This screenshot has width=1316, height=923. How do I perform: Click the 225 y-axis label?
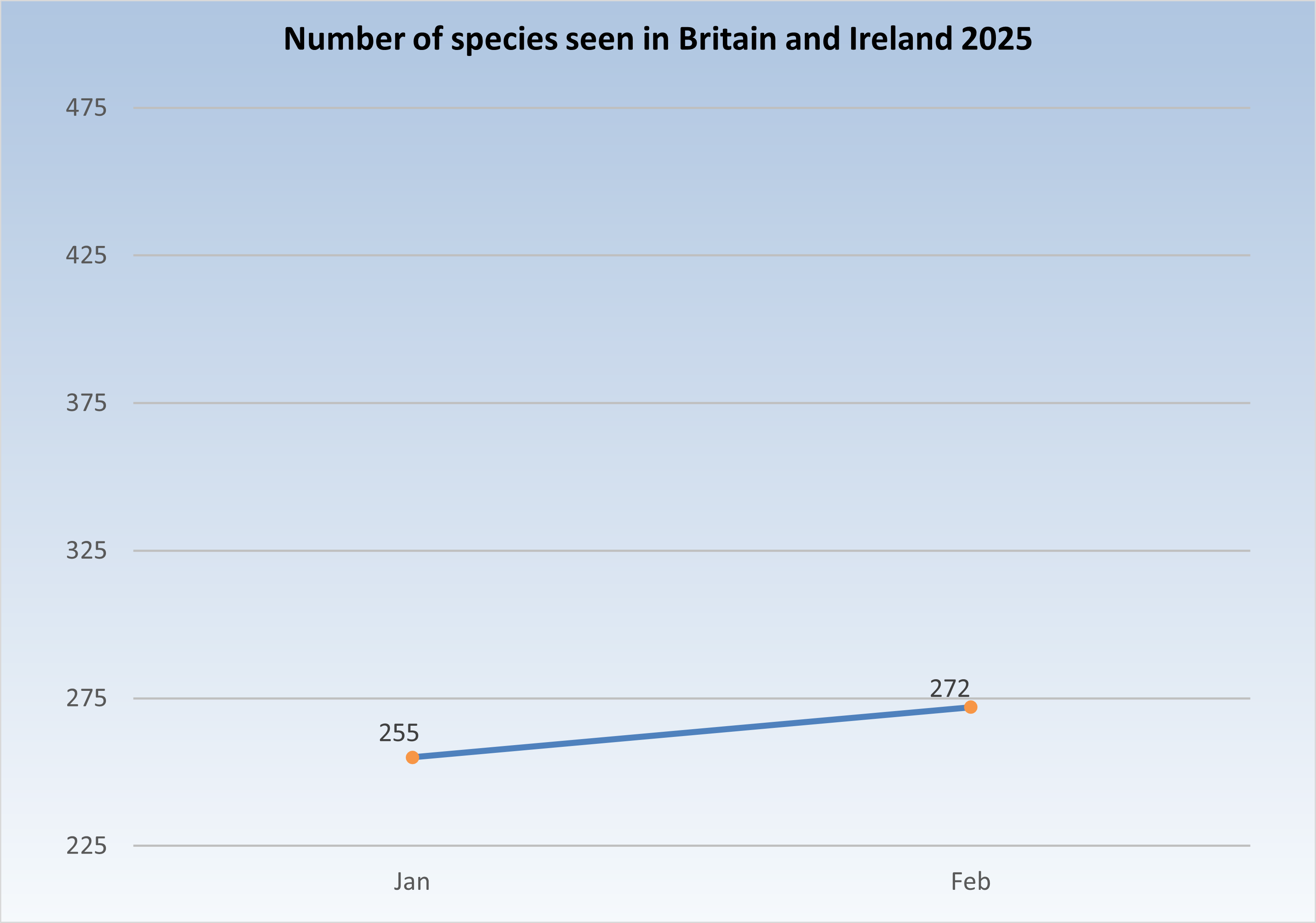(86, 845)
